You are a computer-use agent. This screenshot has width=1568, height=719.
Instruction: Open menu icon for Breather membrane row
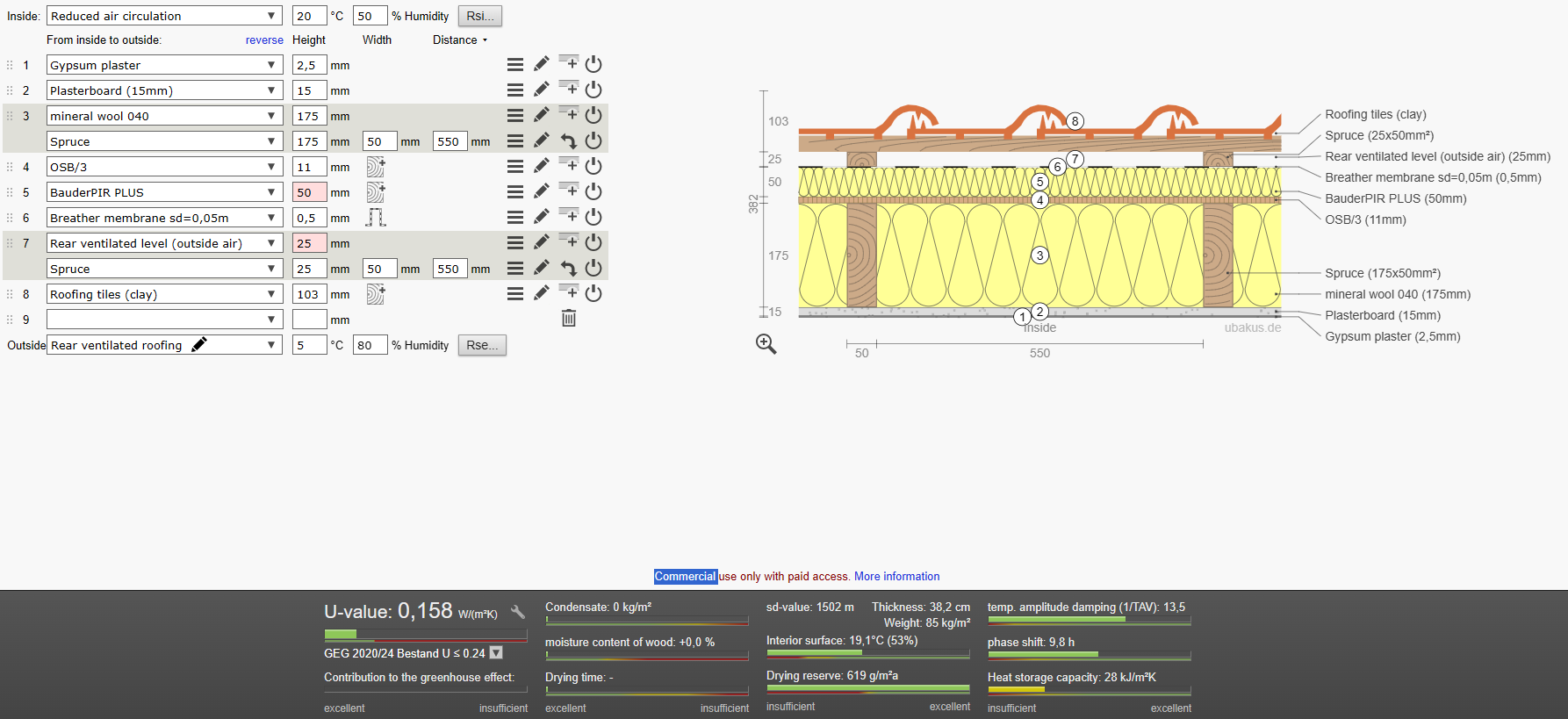tap(515, 218)
